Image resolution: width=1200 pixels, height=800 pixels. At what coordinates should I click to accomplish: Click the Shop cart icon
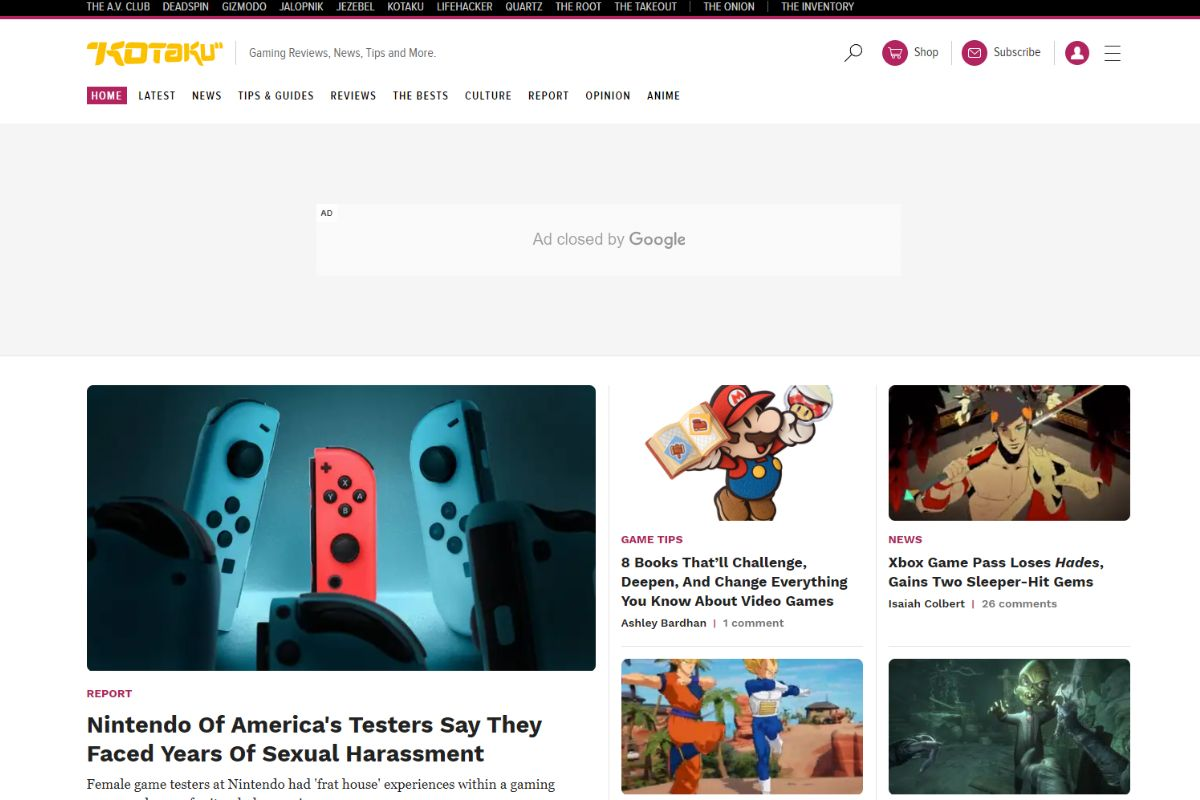click(x=895, y=53)
